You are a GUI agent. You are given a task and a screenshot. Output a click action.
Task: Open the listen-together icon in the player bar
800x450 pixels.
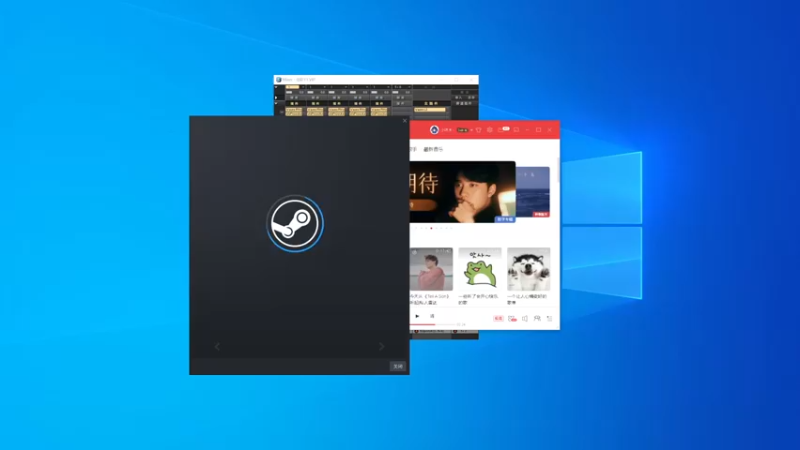click(537, 318)
